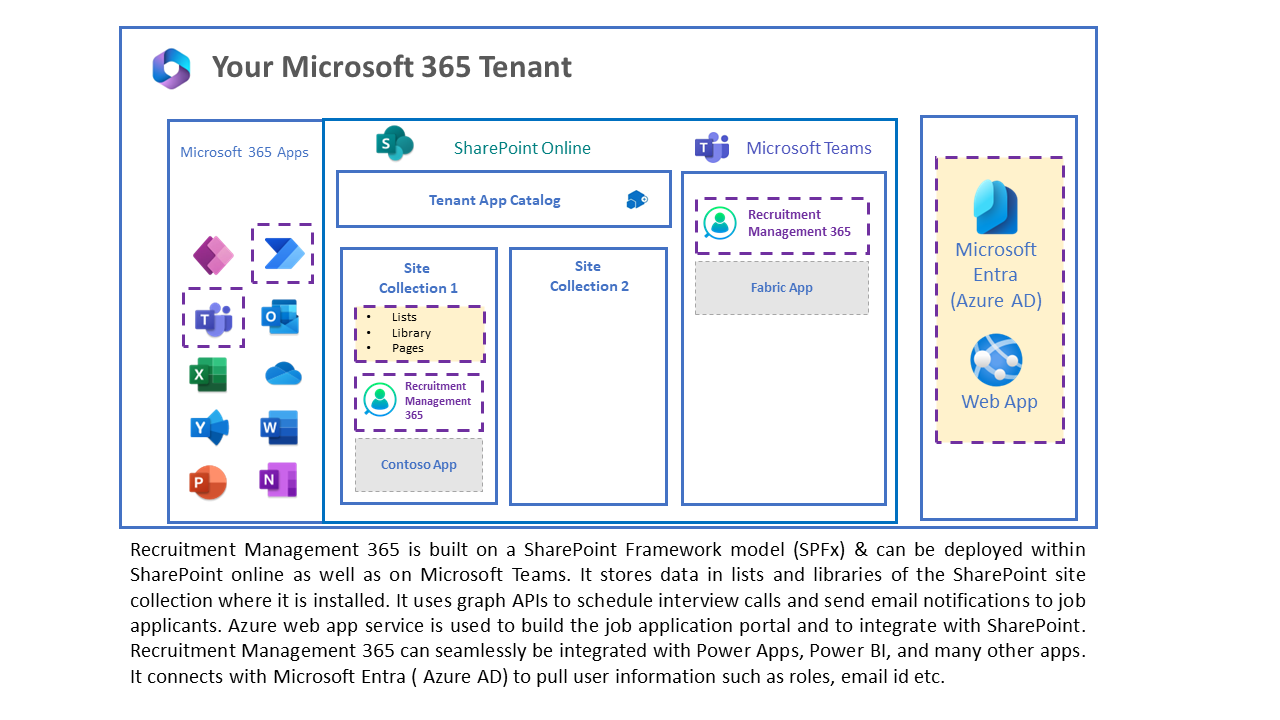Click the SharePoint Online logo icon

(394, 144)
